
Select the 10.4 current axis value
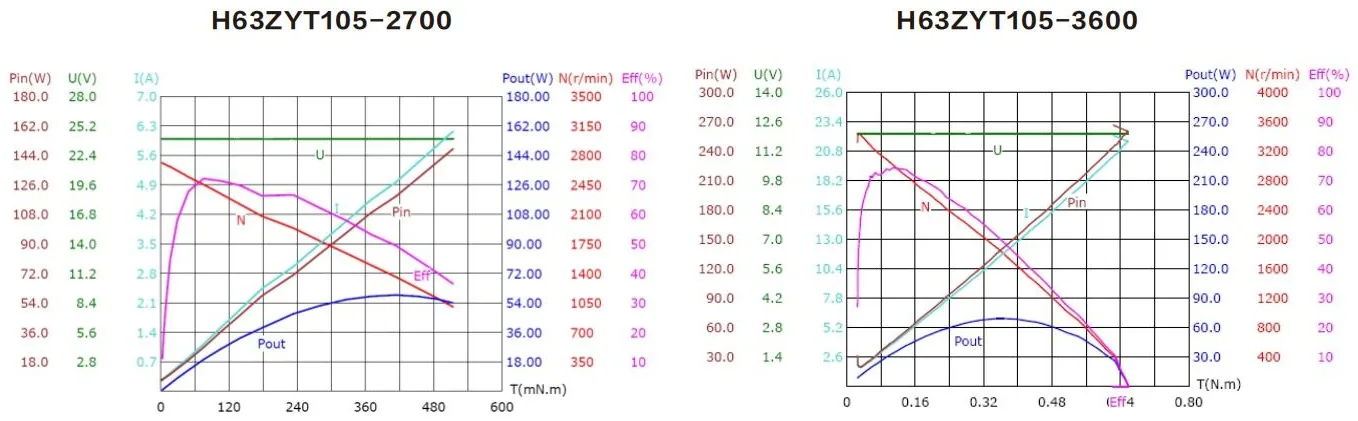(829, 270)
